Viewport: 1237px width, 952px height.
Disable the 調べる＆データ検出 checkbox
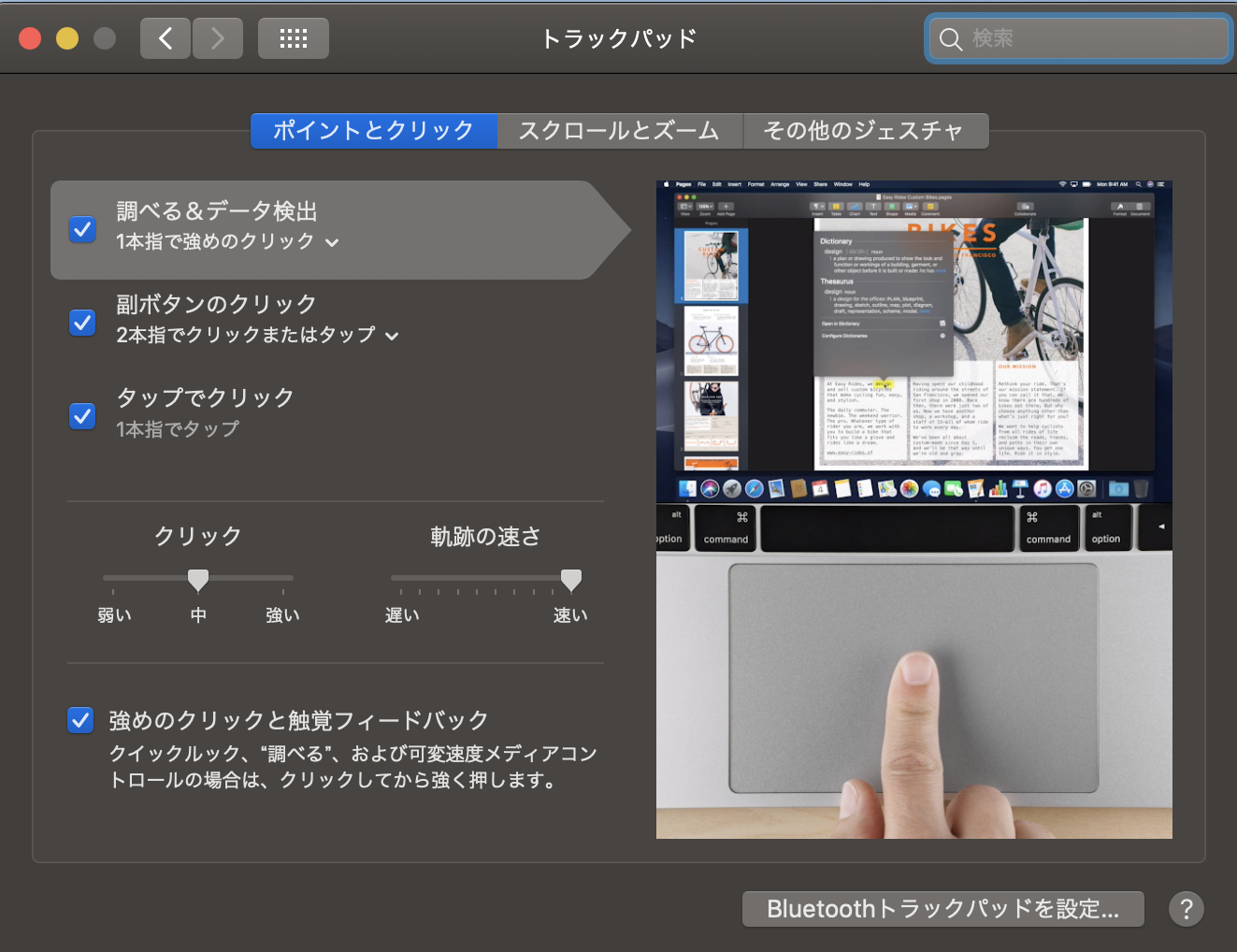coord(82,229)
